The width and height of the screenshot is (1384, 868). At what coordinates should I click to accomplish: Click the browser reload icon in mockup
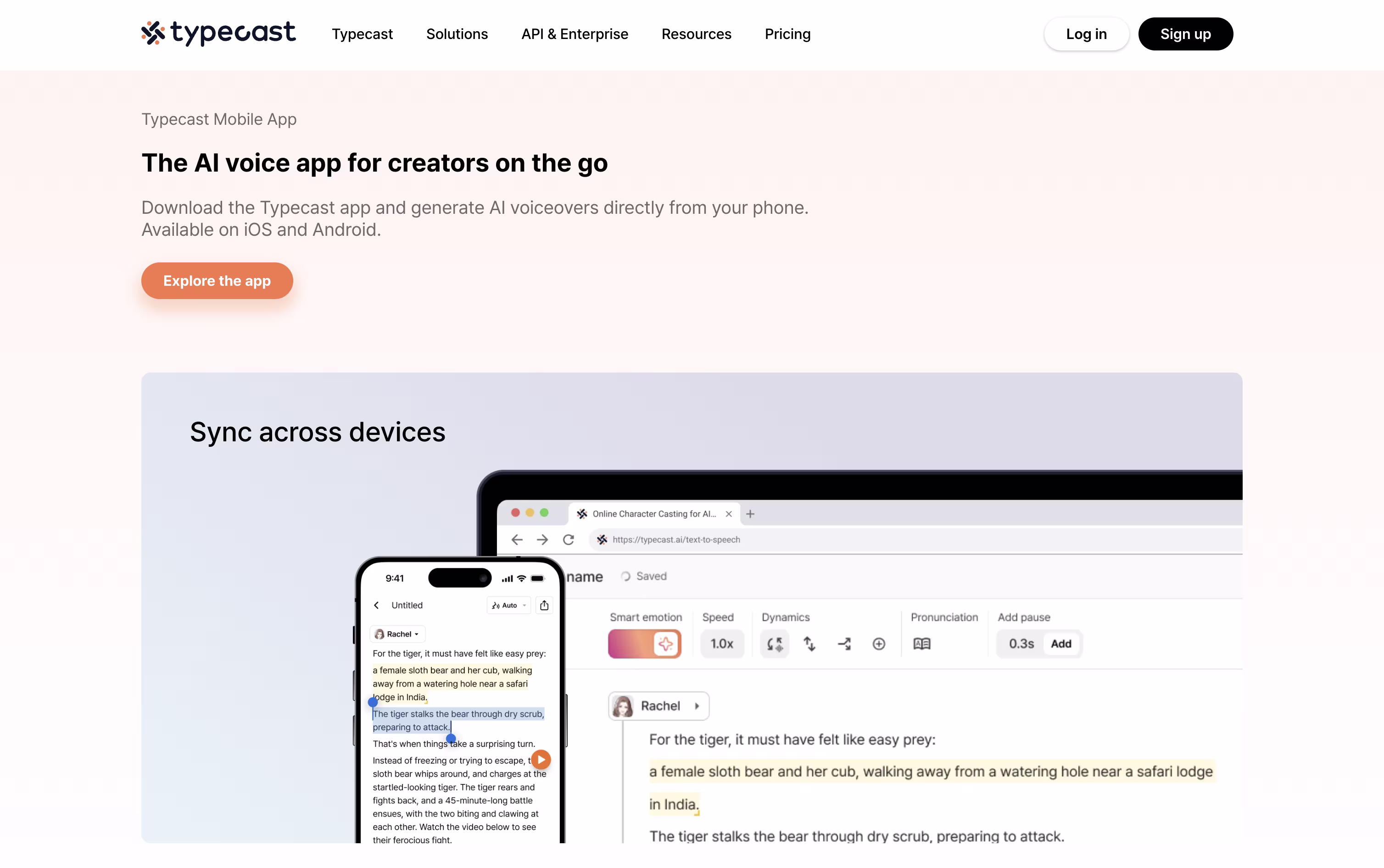568,540
